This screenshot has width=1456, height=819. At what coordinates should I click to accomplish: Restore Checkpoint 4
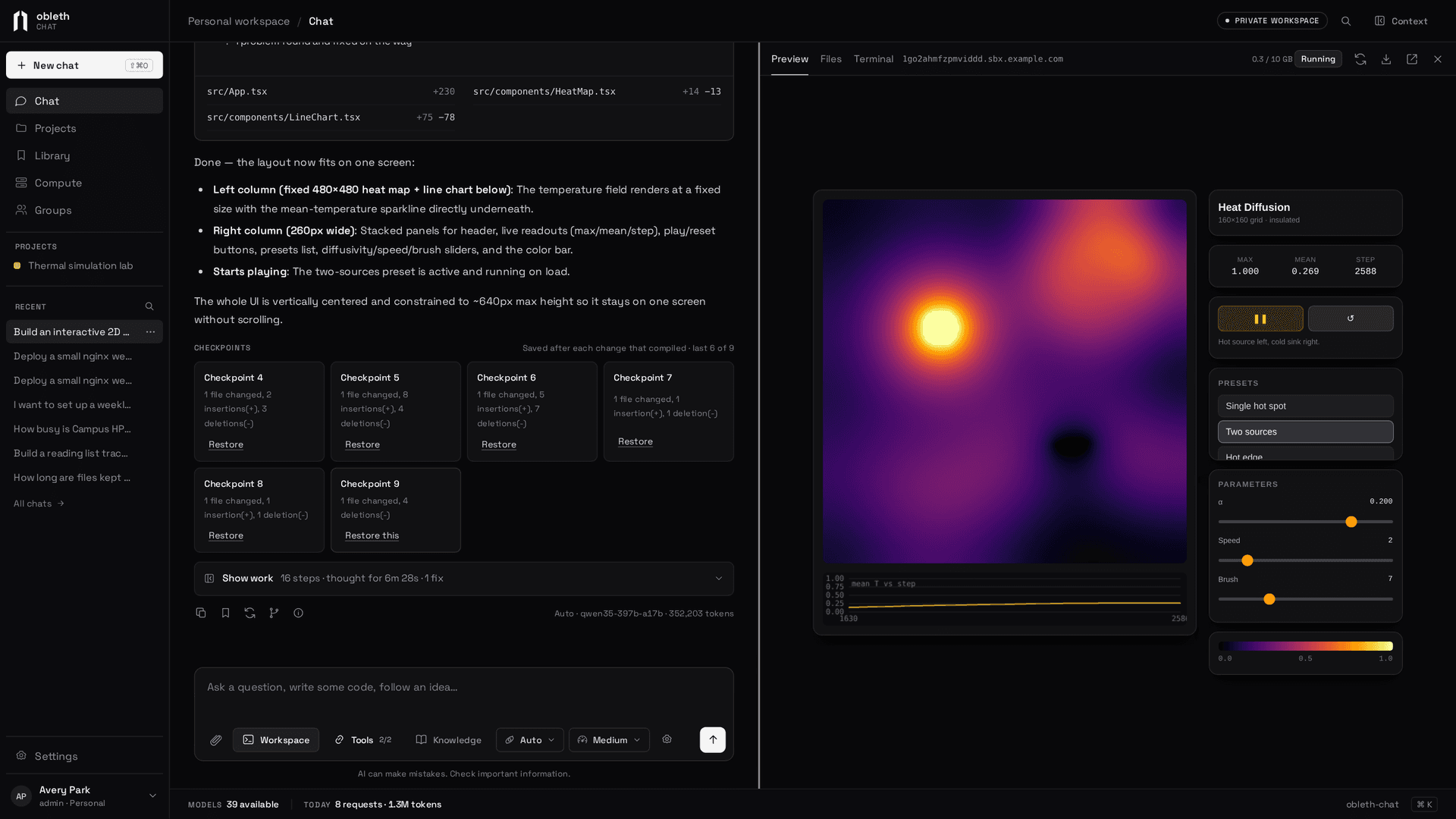click(226, 445)
